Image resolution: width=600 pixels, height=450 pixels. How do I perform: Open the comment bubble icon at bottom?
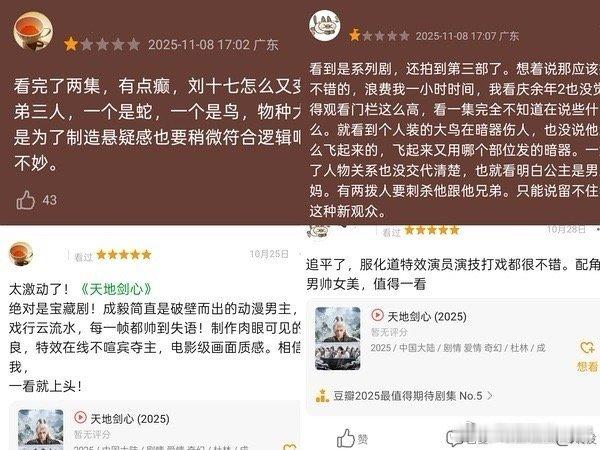[455, 438]
